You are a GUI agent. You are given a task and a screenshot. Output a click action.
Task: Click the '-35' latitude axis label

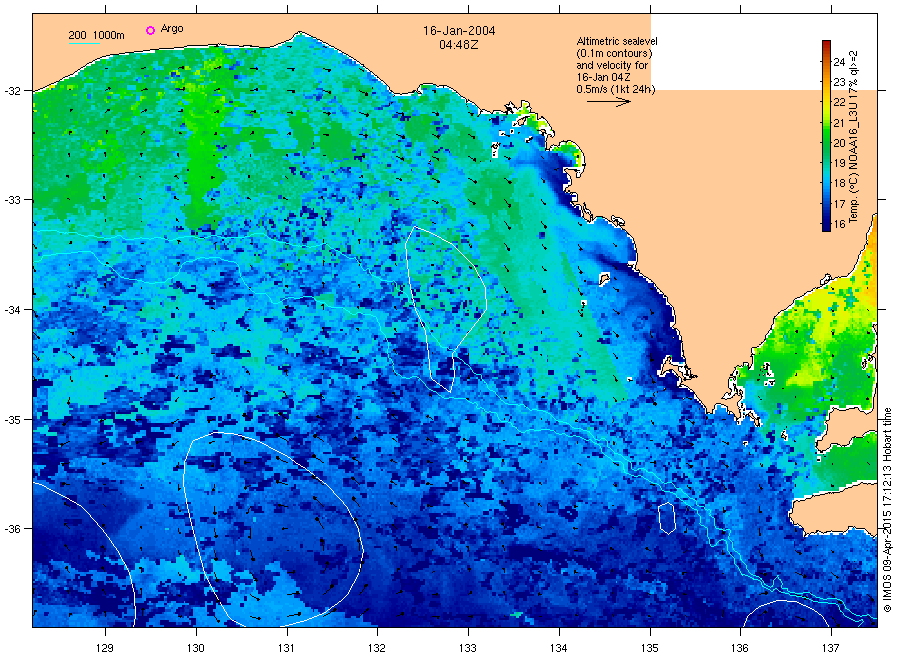click(x=13, y=420)
